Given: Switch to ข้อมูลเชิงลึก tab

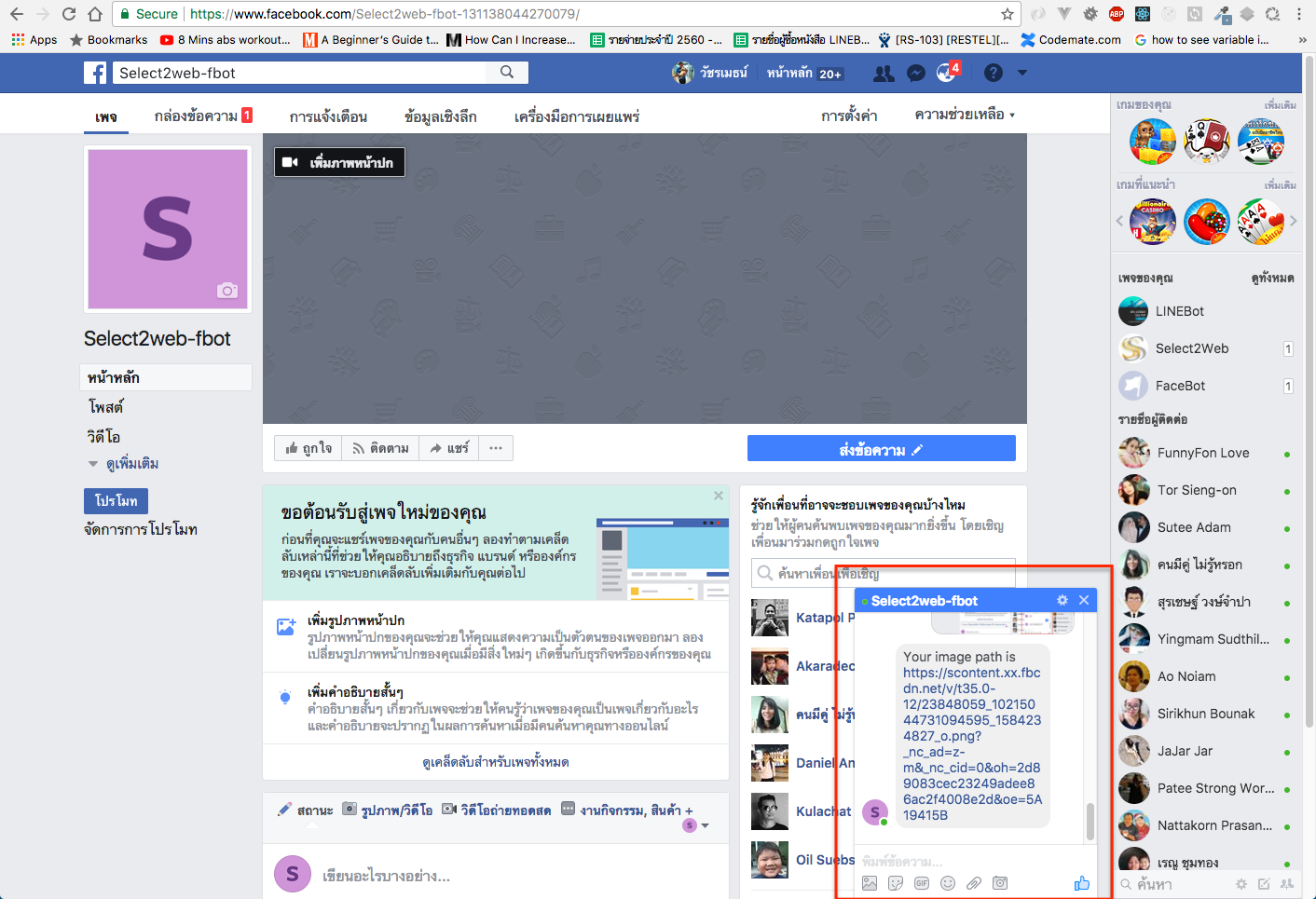Looking at the screenshot, I should pos(441,116).
